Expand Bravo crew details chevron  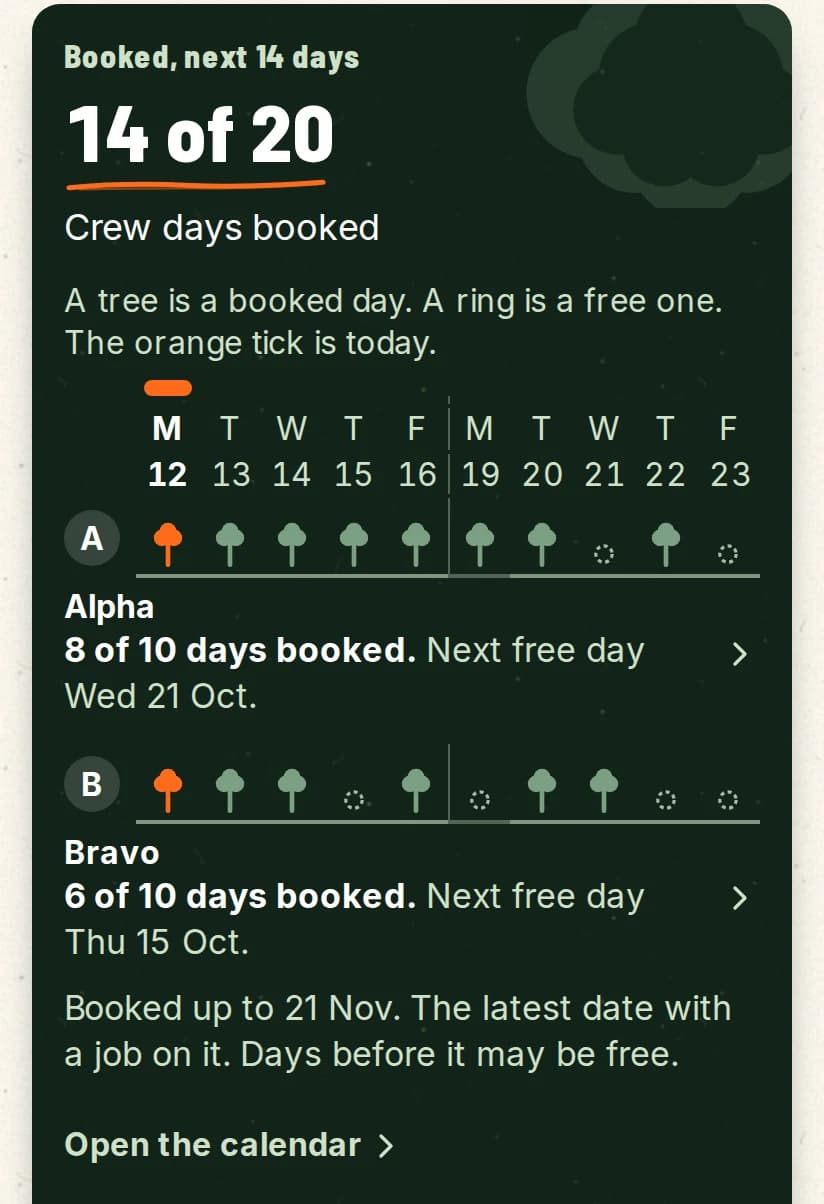pyautogui.click(x=739, y=898)
